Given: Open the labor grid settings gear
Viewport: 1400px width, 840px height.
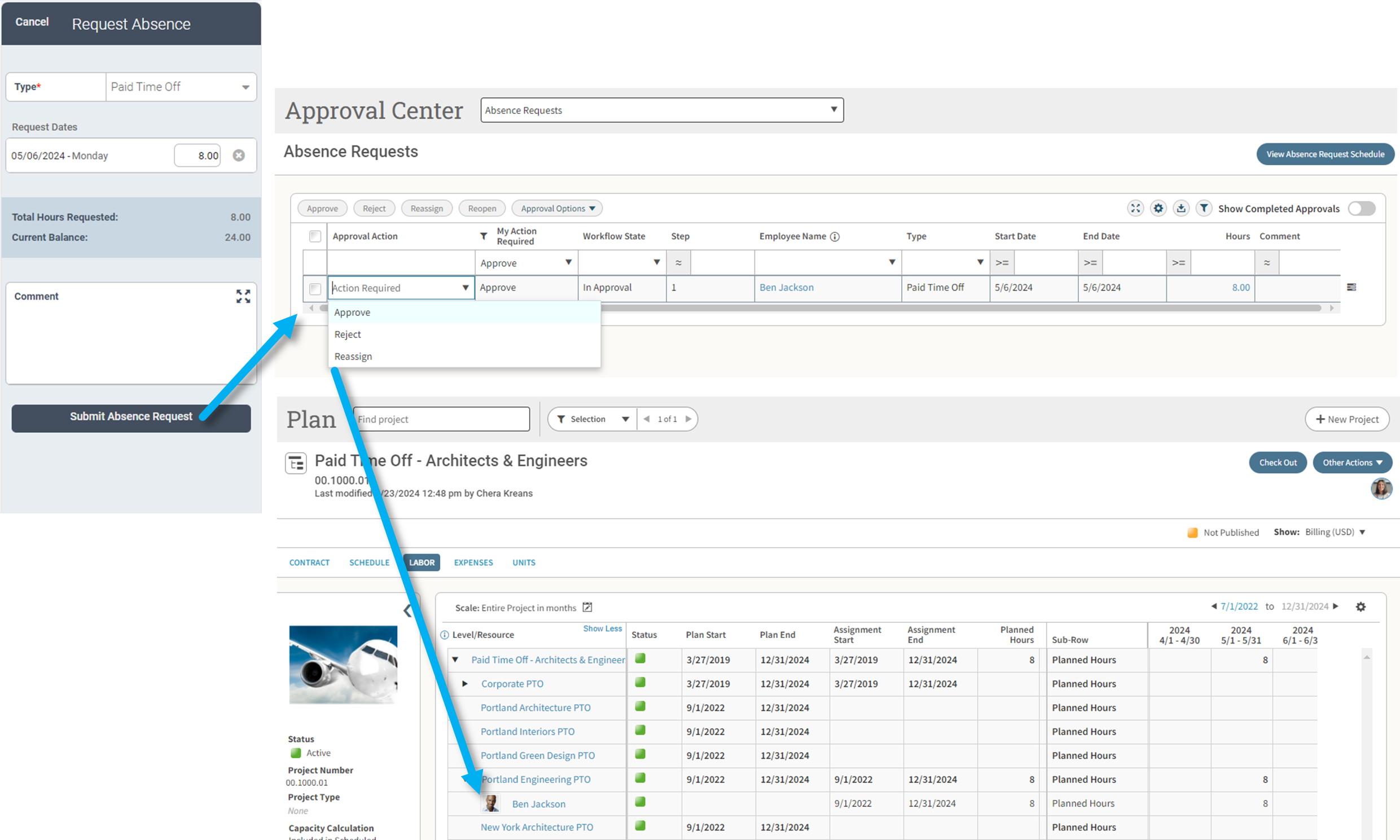Looking at the screenshot, I should coord(1361,607).
